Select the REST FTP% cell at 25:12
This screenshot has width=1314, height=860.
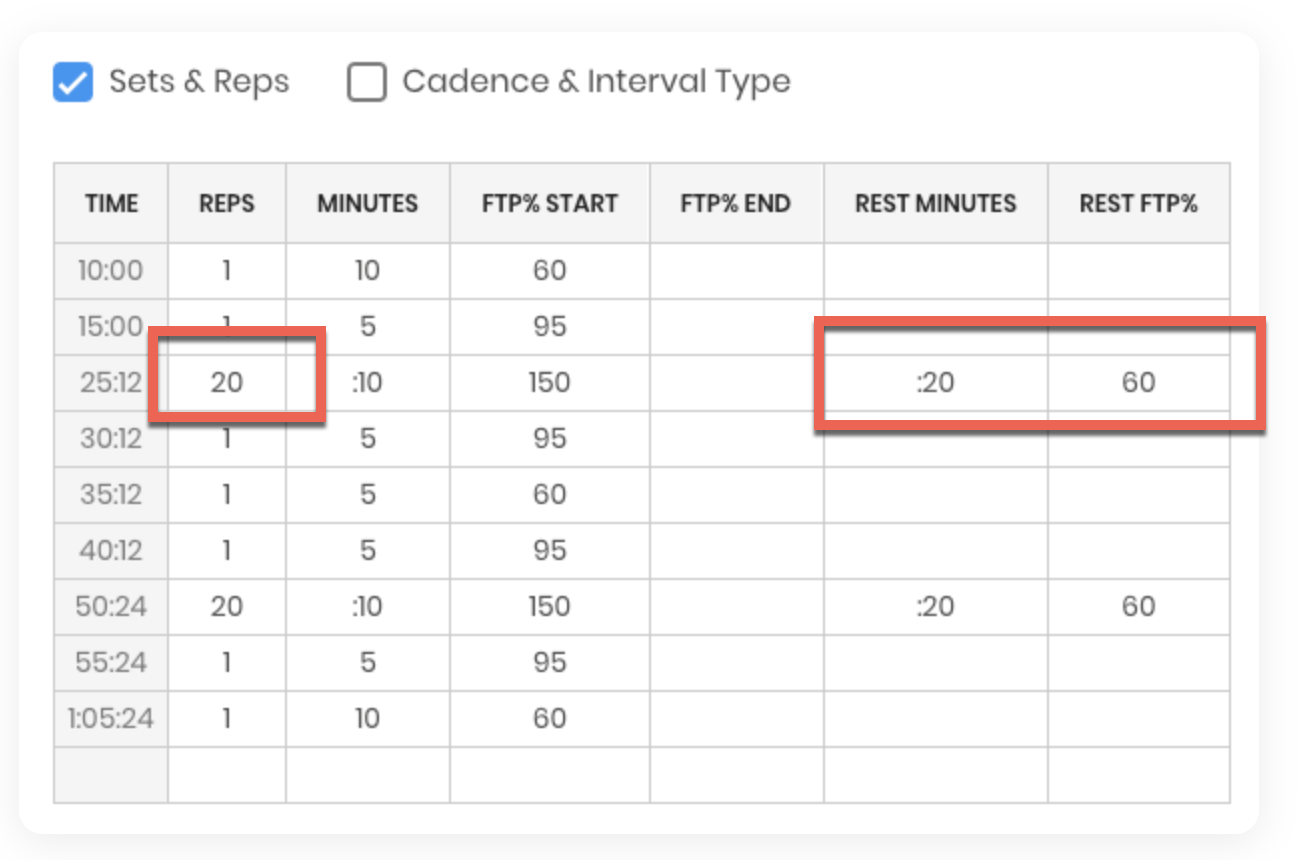1139,383
